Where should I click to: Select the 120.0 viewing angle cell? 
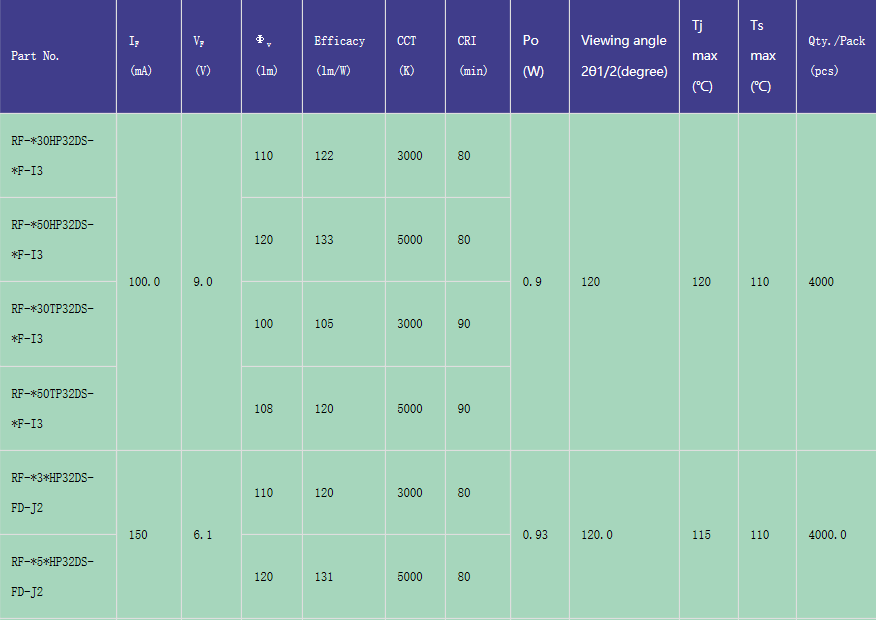(x=597, y=535)
